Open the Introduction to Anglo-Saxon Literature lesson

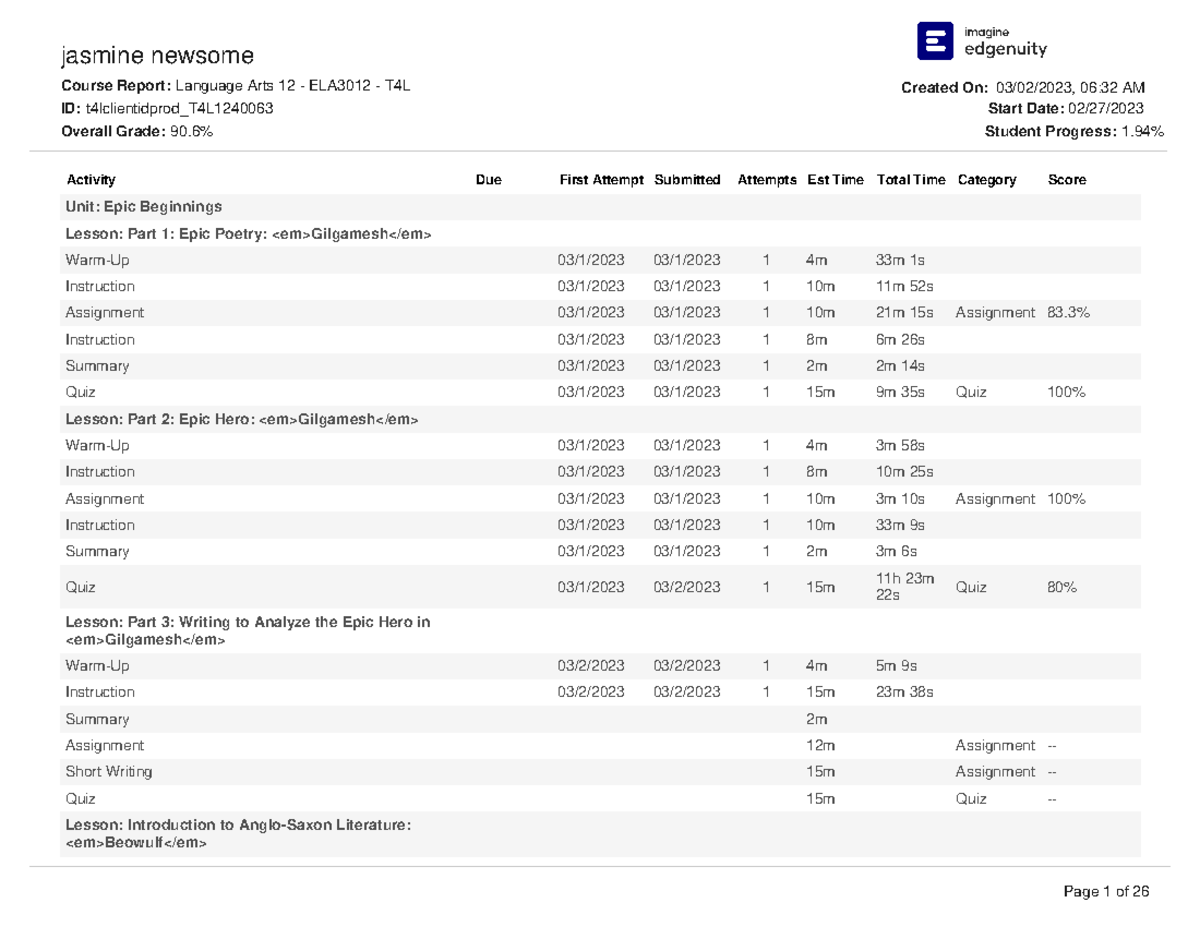point(239,834)
